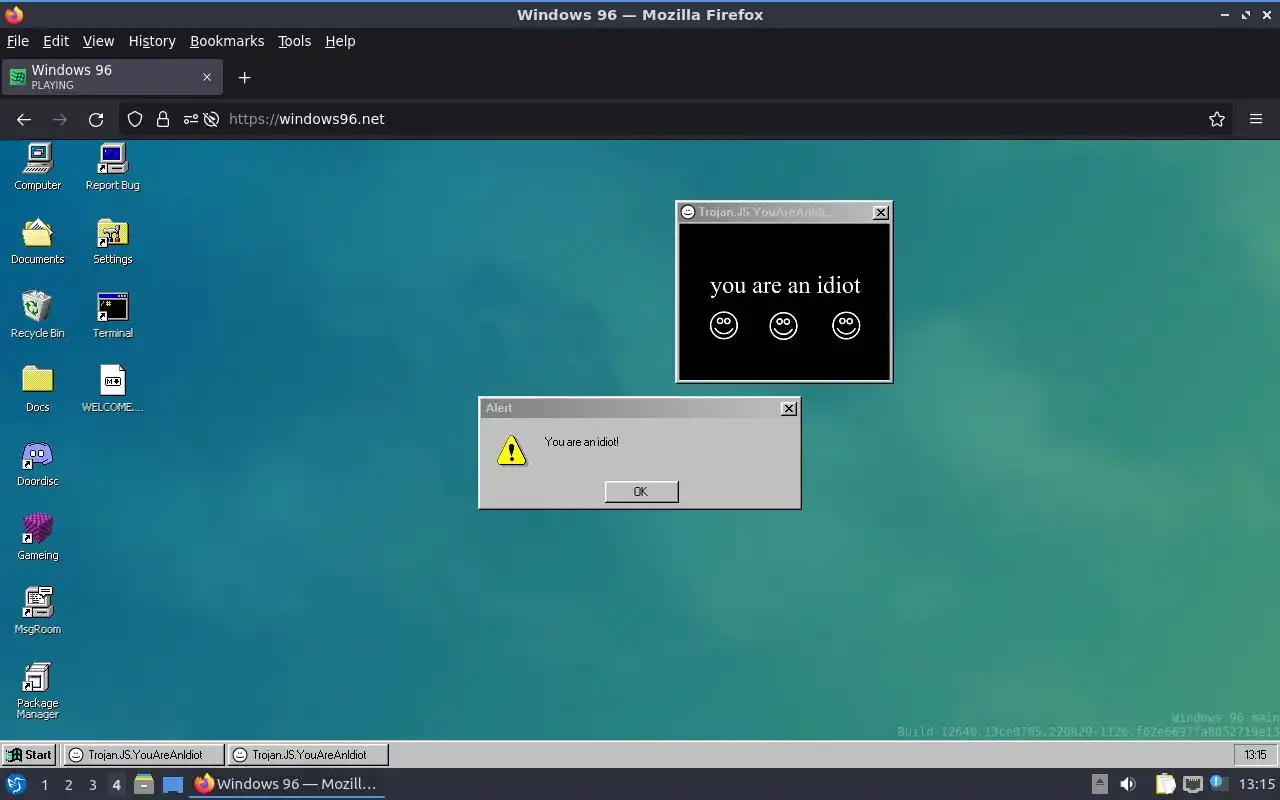Click the rightmost smiley face in trojan window
Screen dimensions: 1280x800
pos(846,326)
